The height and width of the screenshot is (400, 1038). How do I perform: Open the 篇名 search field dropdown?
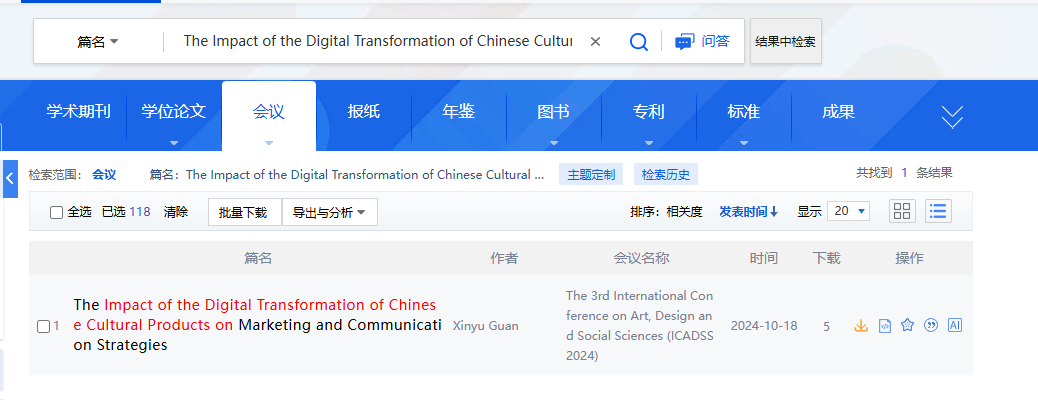tap(98, 42)
